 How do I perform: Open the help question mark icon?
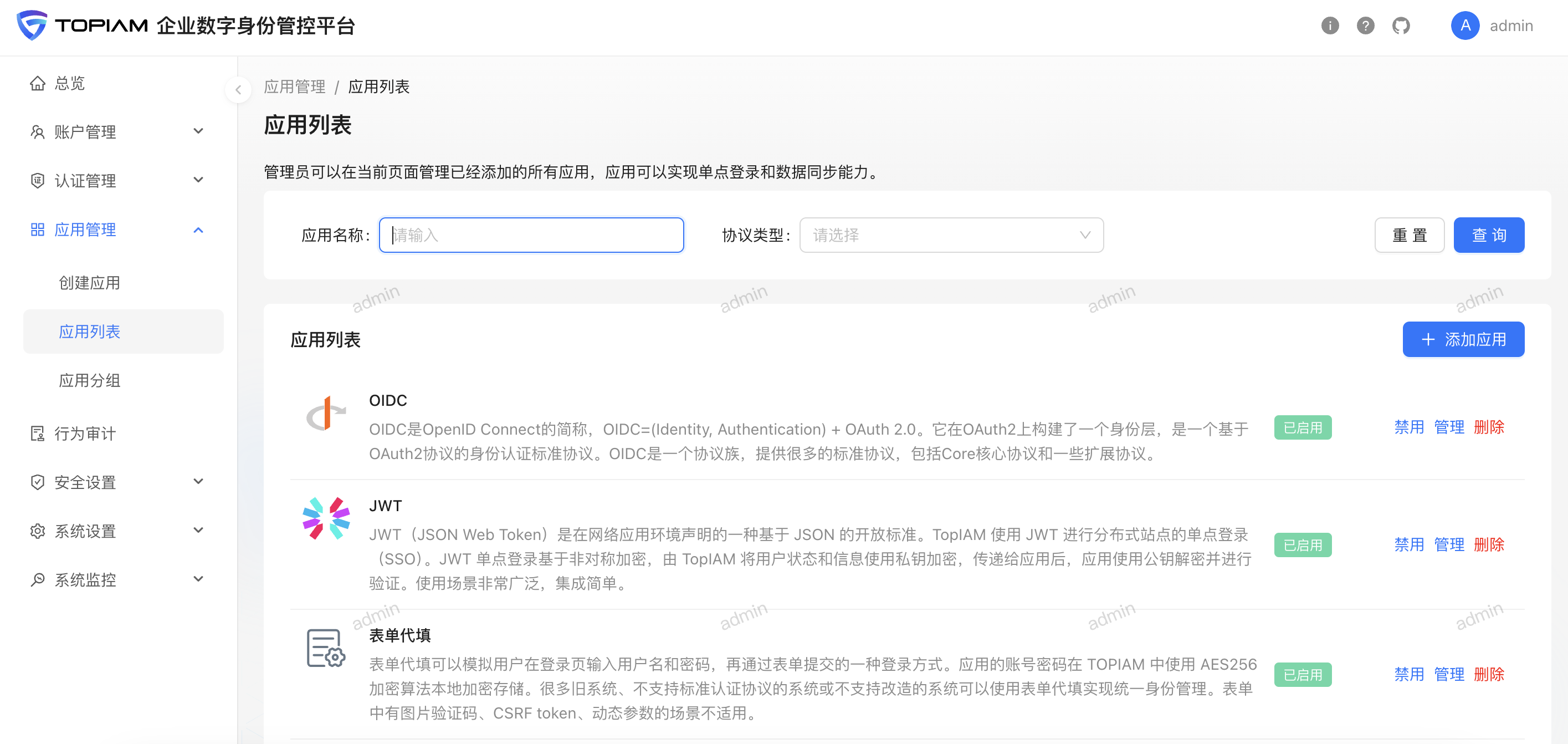coord(1365,26)
